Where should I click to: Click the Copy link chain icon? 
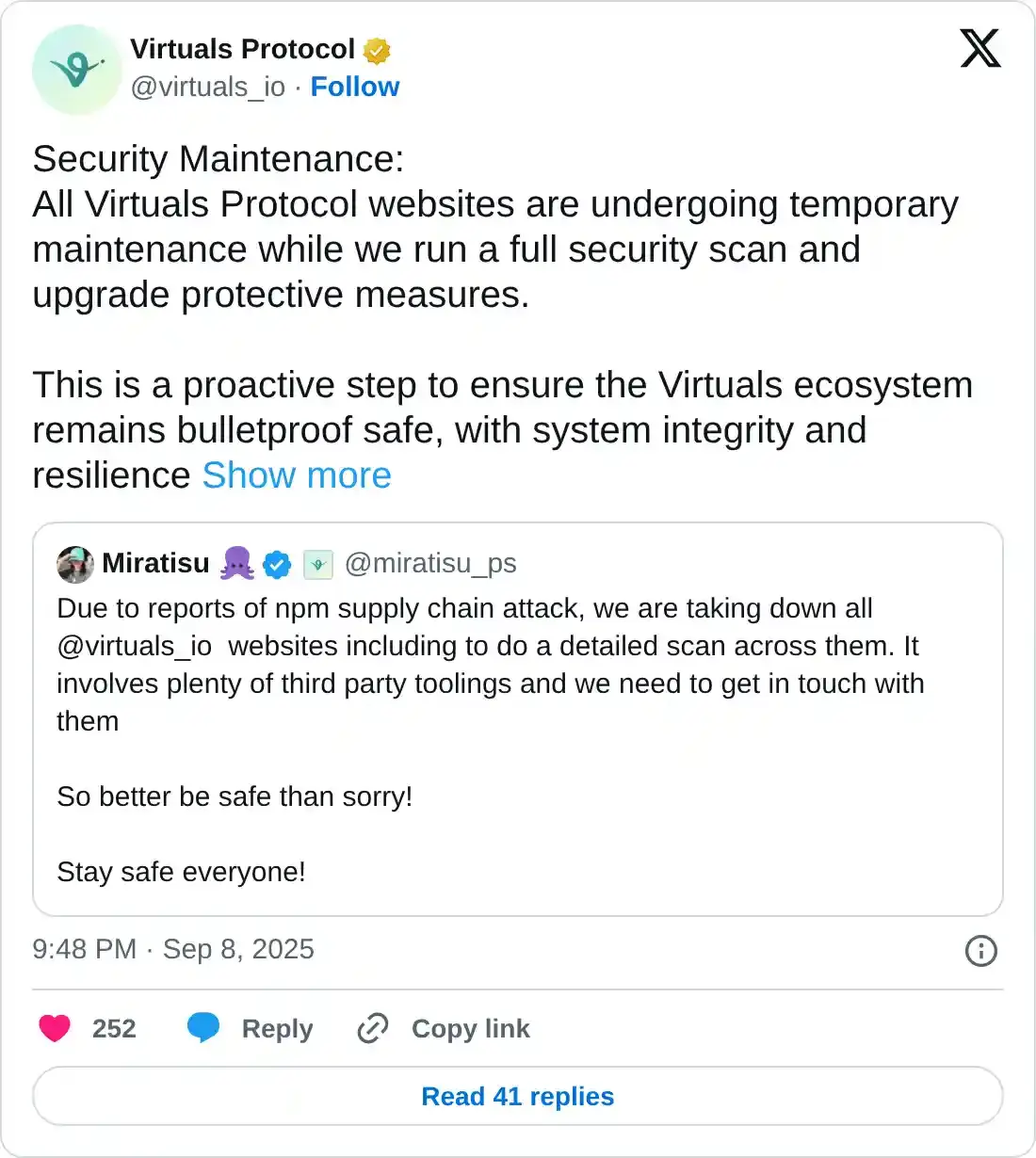[x=372, y=1028]
